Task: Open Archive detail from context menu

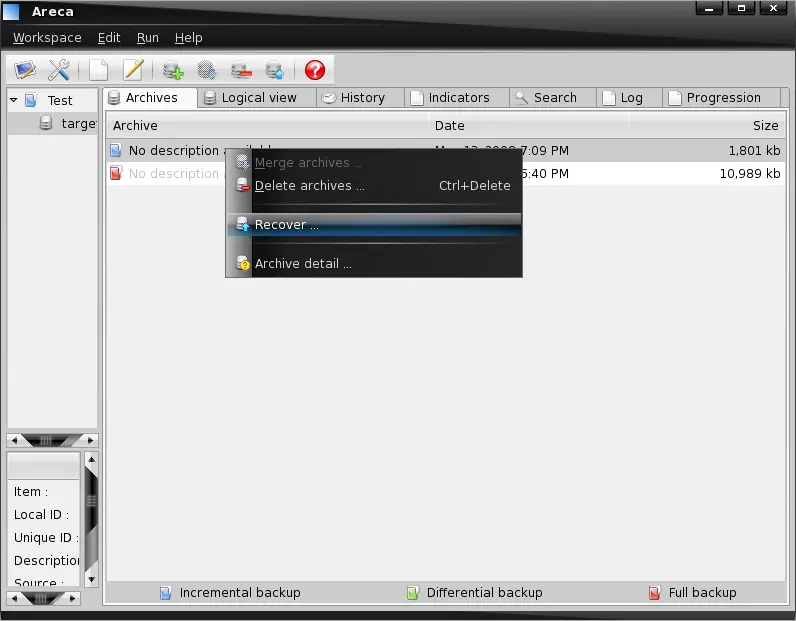Action: click(x=374, y=264)
